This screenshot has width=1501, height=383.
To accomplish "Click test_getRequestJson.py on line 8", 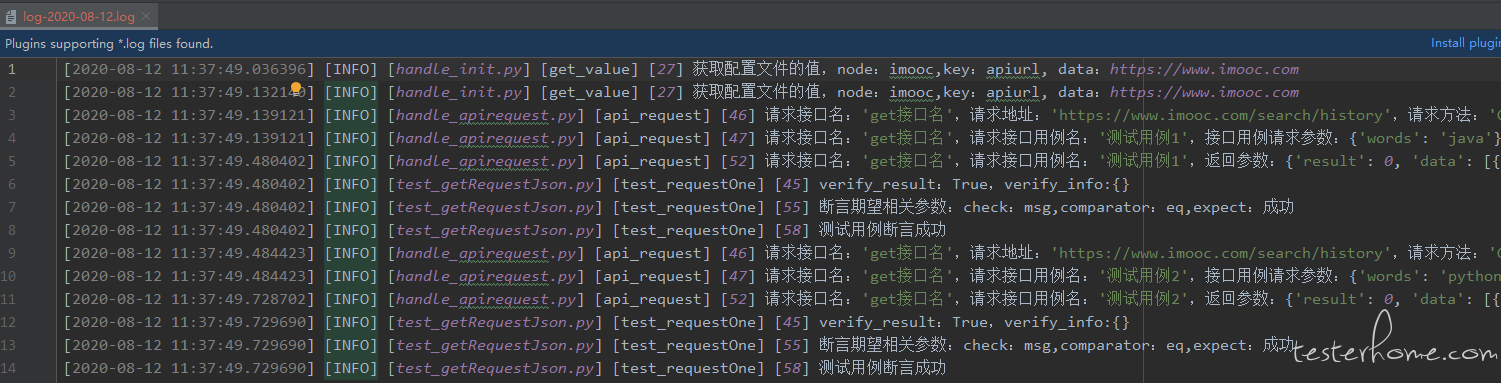I will (x=495, y=230).
